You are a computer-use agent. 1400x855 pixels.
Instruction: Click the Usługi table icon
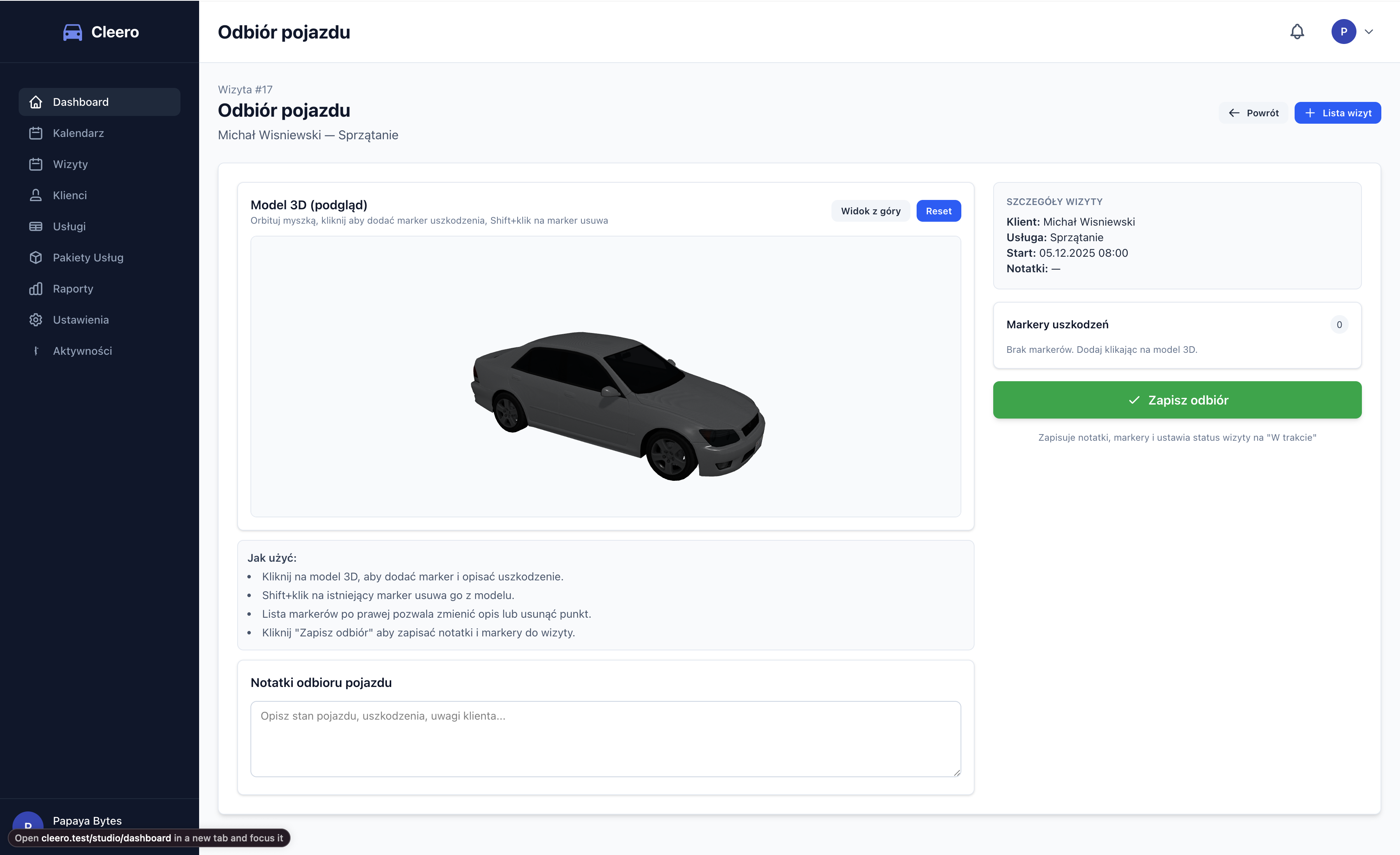[36, 226]
